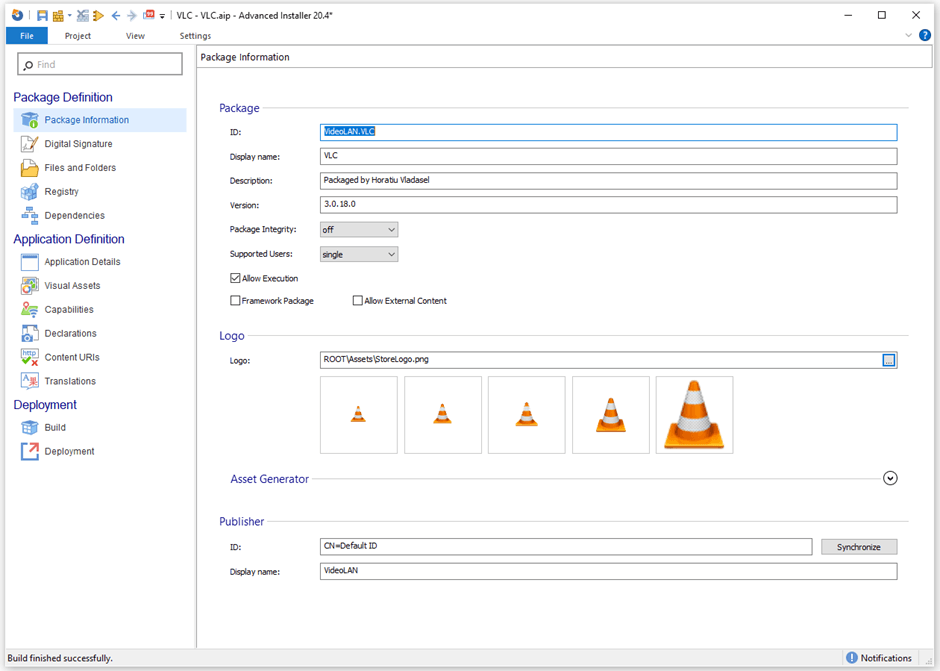Click the blue help question mark icon
940x671 pixels.
click(925, 35)
